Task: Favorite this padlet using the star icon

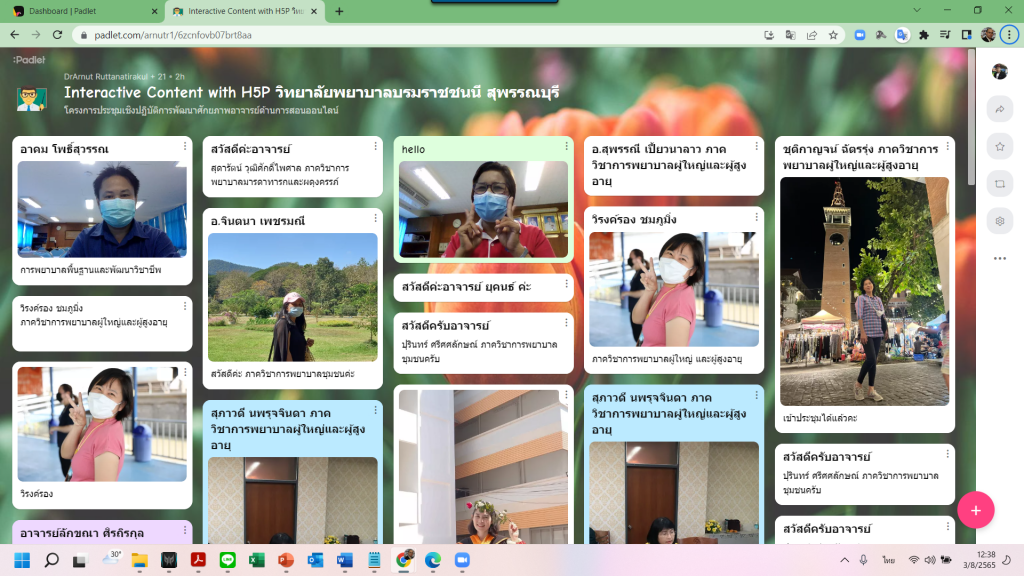Action: point(999,146)
